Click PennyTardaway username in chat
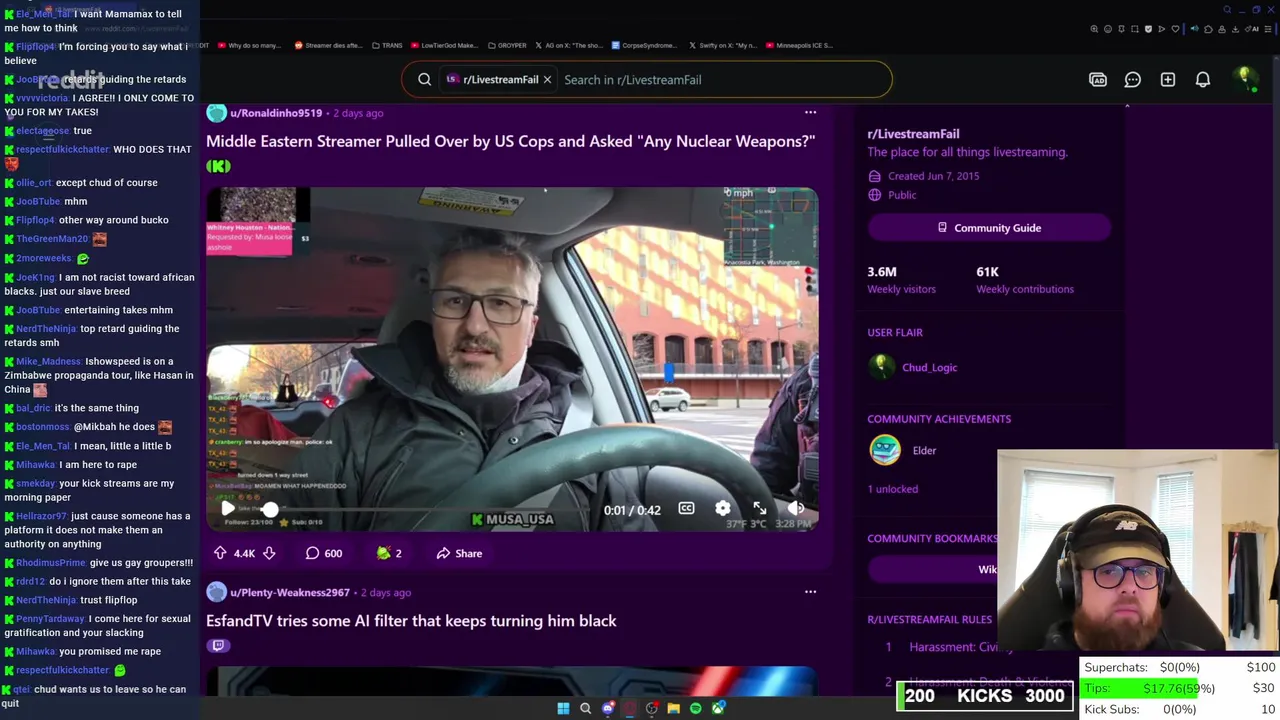The image size is (1280, 720). 49,619
